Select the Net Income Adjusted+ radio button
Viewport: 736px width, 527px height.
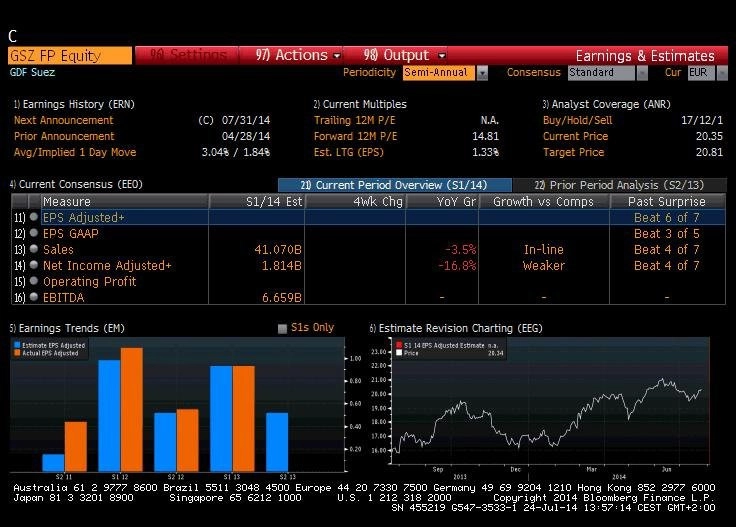coord(34,265)
